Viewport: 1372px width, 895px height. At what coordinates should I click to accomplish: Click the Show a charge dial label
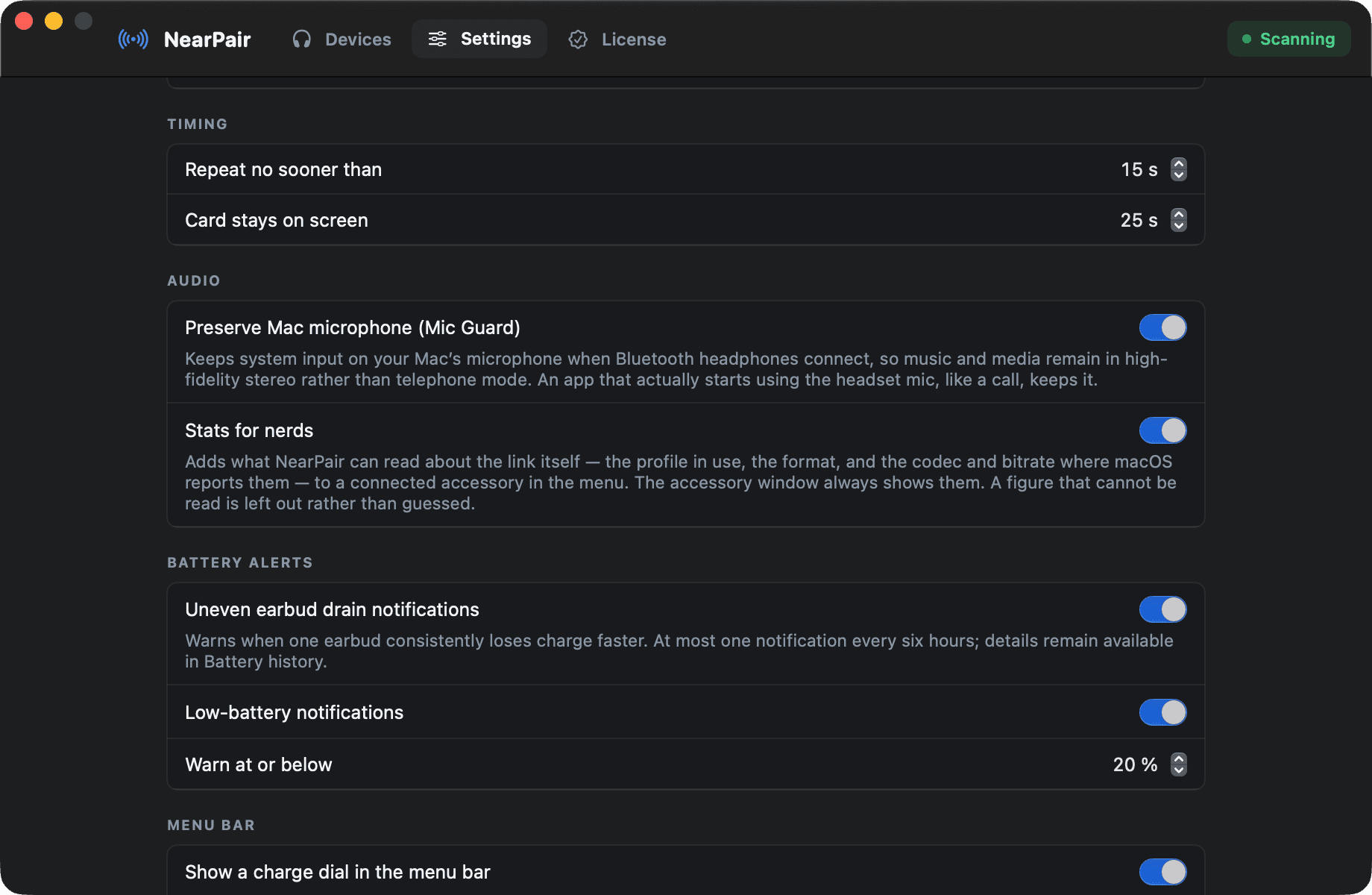(x=338, y=872)
